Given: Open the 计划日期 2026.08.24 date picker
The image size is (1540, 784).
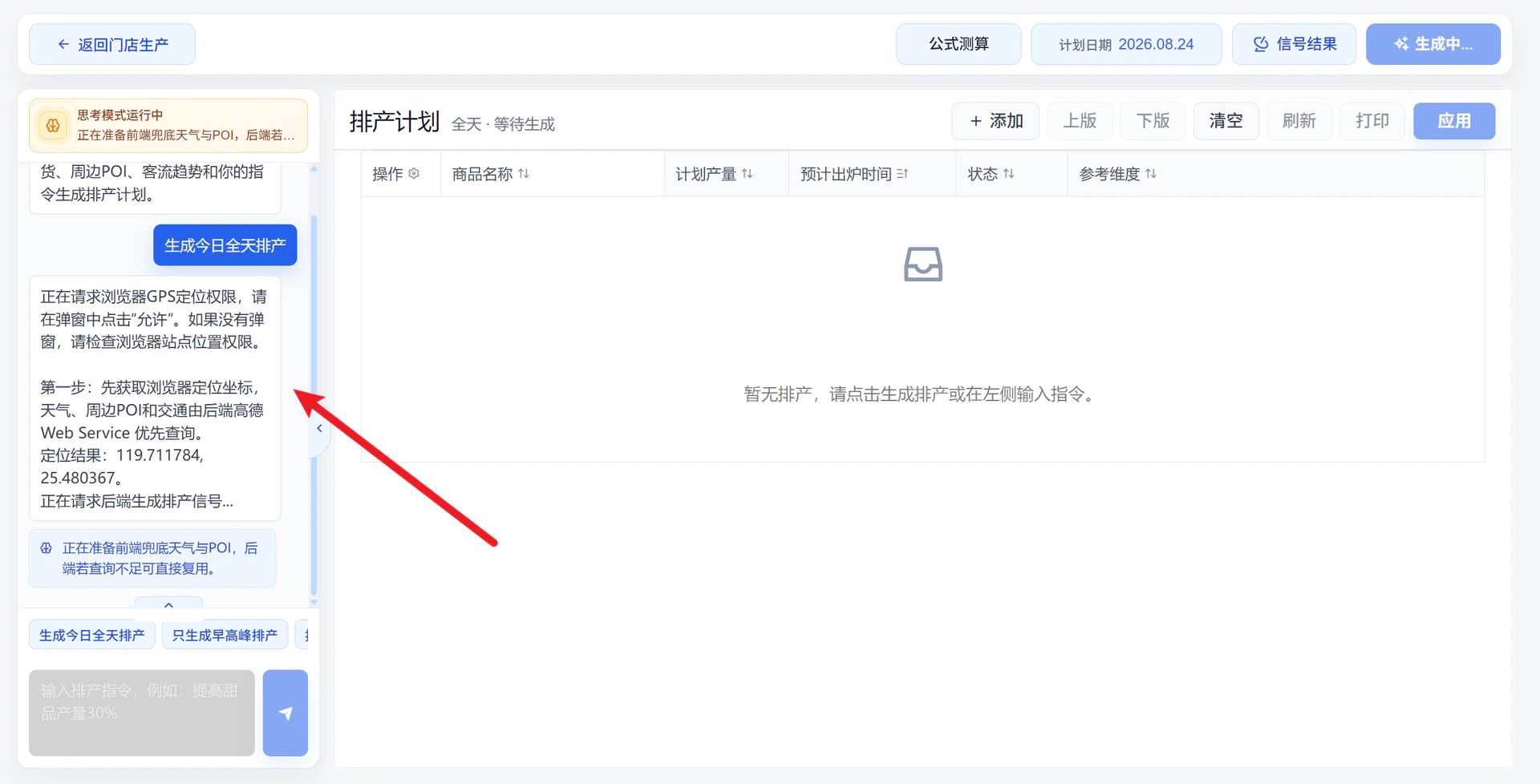Looking at the screenshot, I should [x=1126, y=44].
